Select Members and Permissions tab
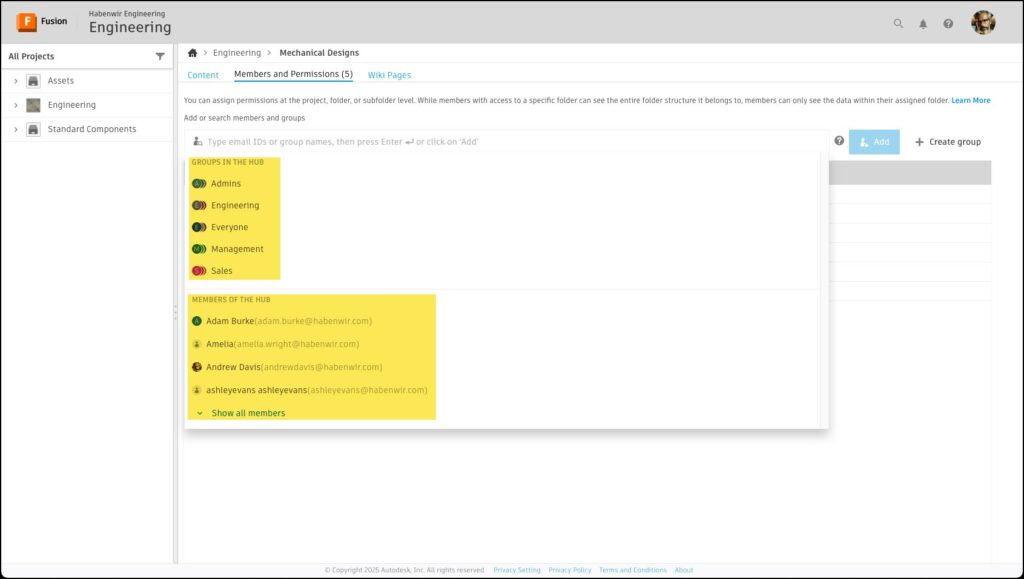The image size is (1024, 579). pos(293,74)
